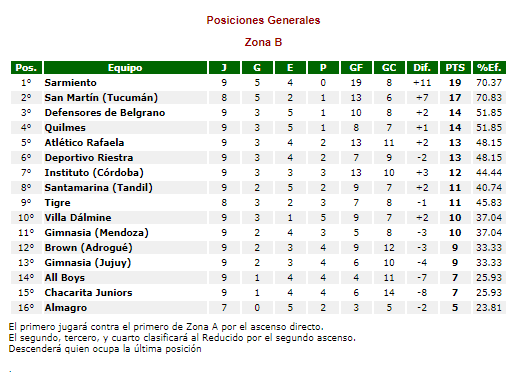Click the Dif. column header
The image size is (516, 372).
pyautogui.click(x=422, y=68)
